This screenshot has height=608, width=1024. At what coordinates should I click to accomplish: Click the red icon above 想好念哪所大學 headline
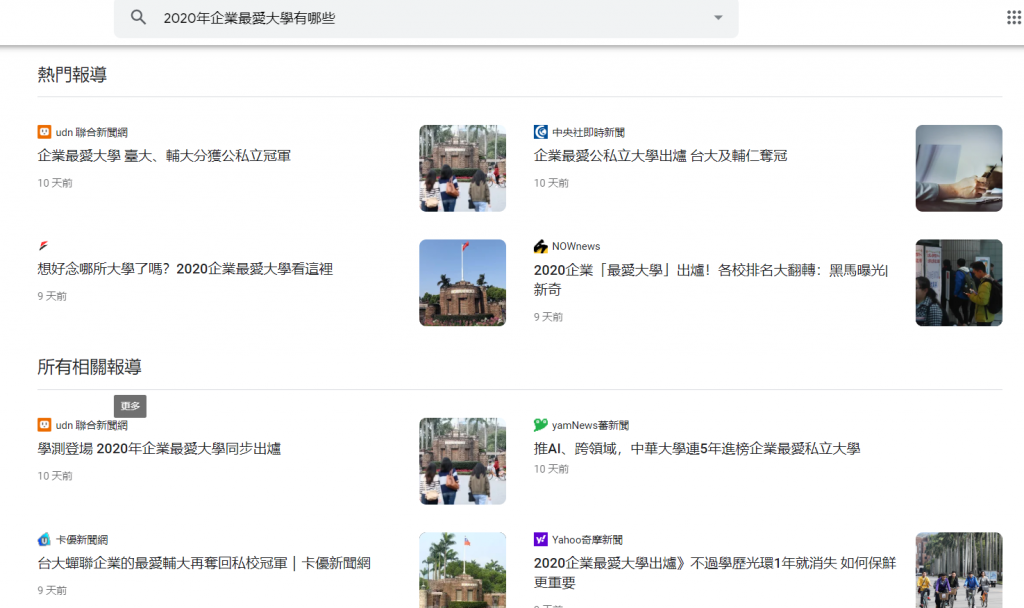[44, 246]
